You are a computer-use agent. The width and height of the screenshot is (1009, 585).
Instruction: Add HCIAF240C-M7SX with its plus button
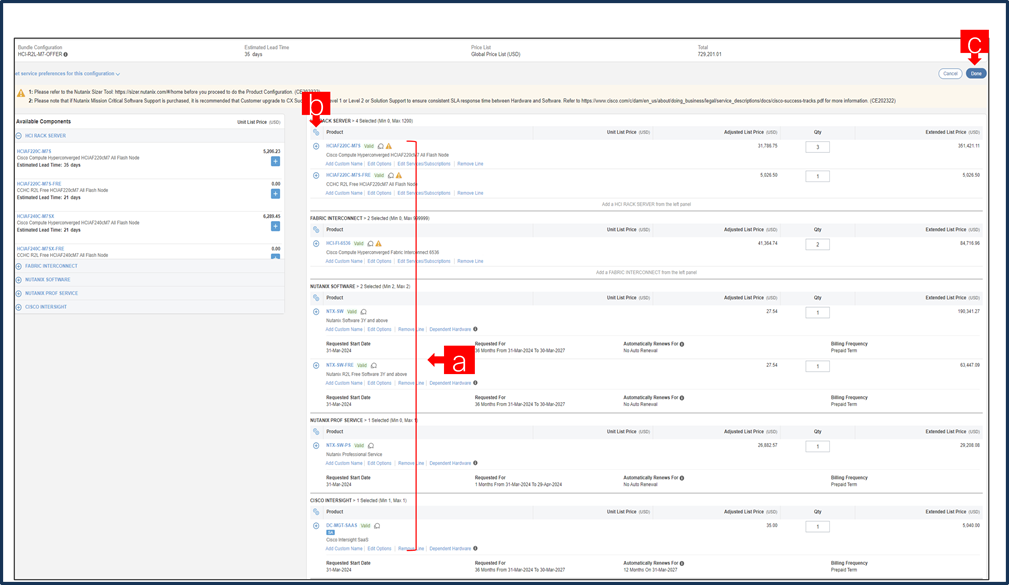point(275,227)
